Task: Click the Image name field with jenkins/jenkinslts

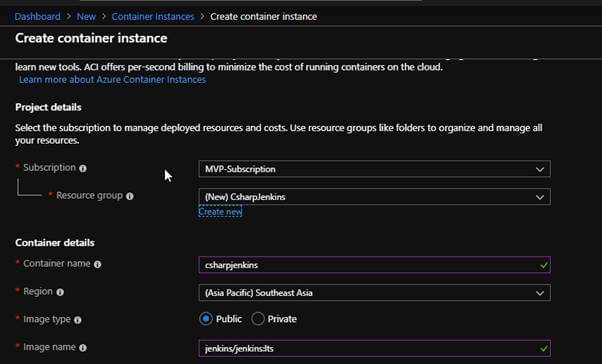Action: click(374, 348)
